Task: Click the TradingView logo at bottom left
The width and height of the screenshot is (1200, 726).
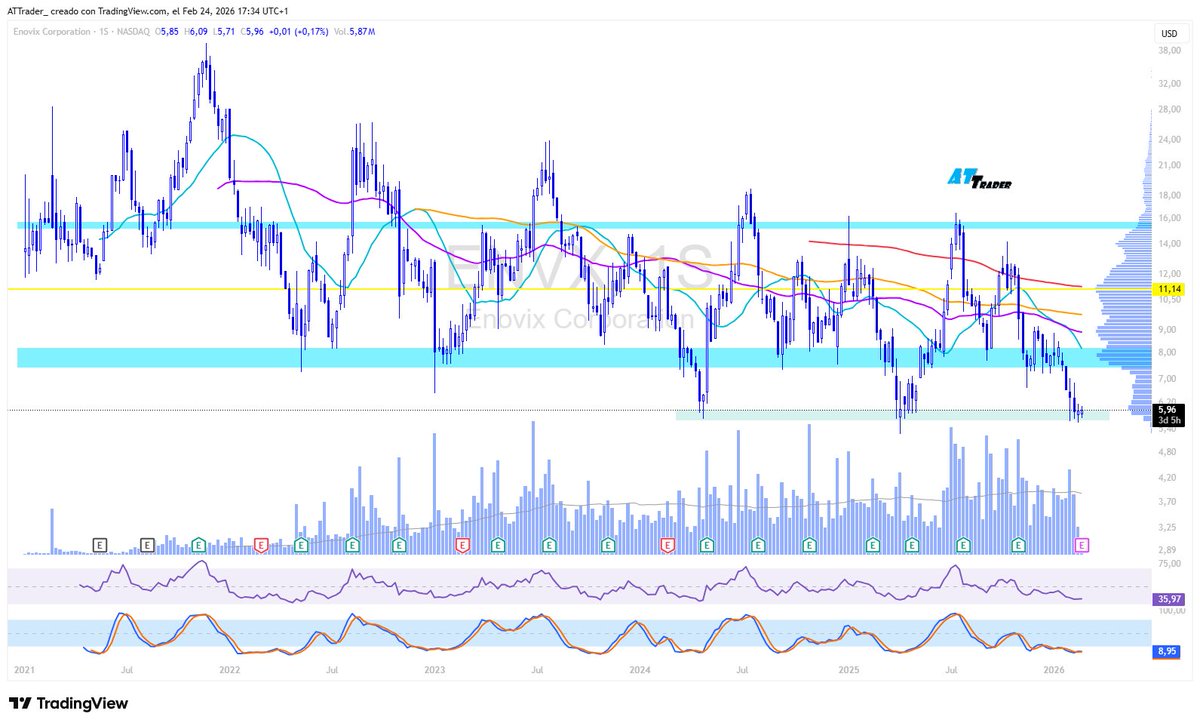Action: click(x=63, y=703)
